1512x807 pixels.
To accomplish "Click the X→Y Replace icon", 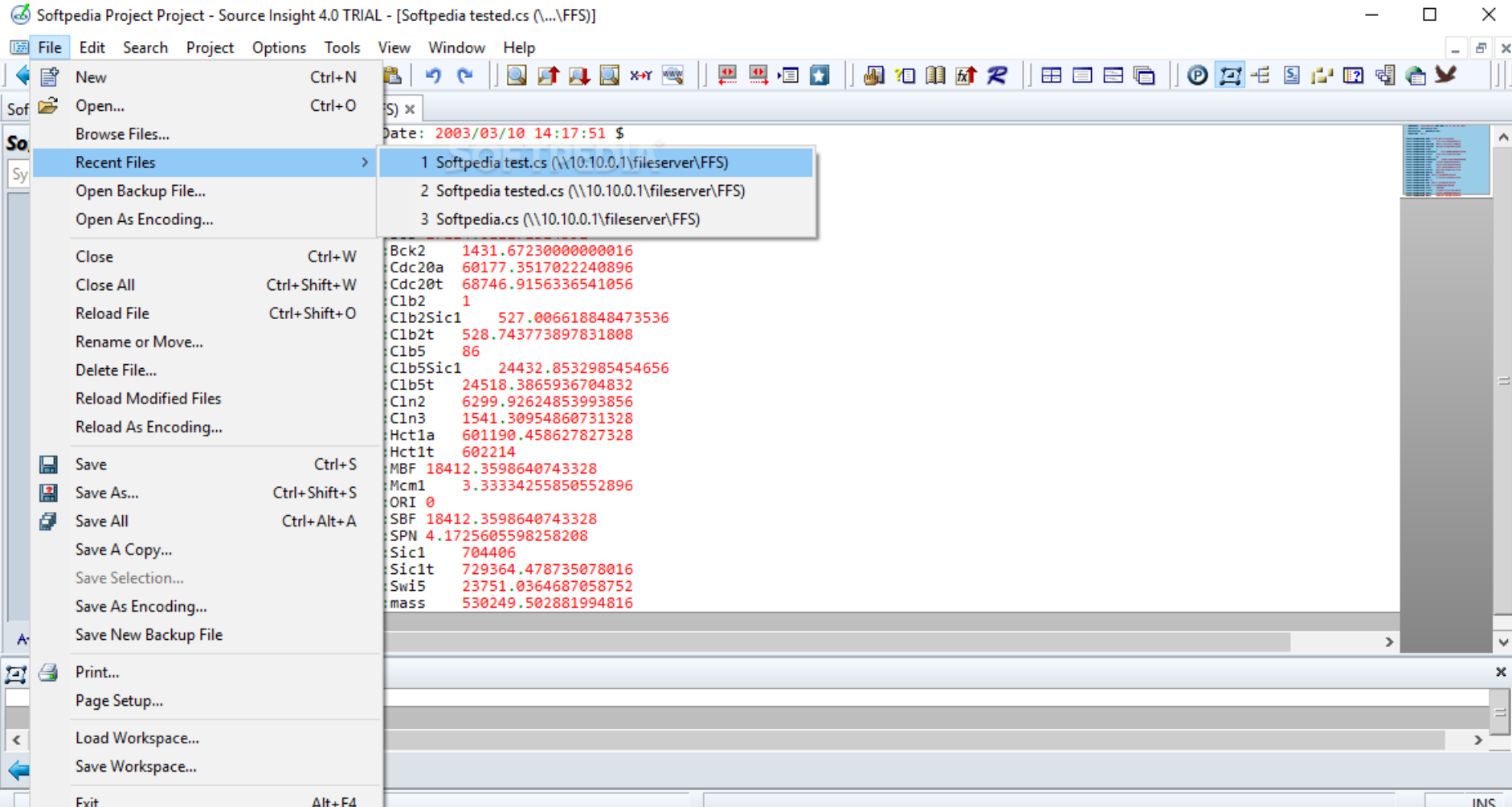I will [x=640, y=76].
